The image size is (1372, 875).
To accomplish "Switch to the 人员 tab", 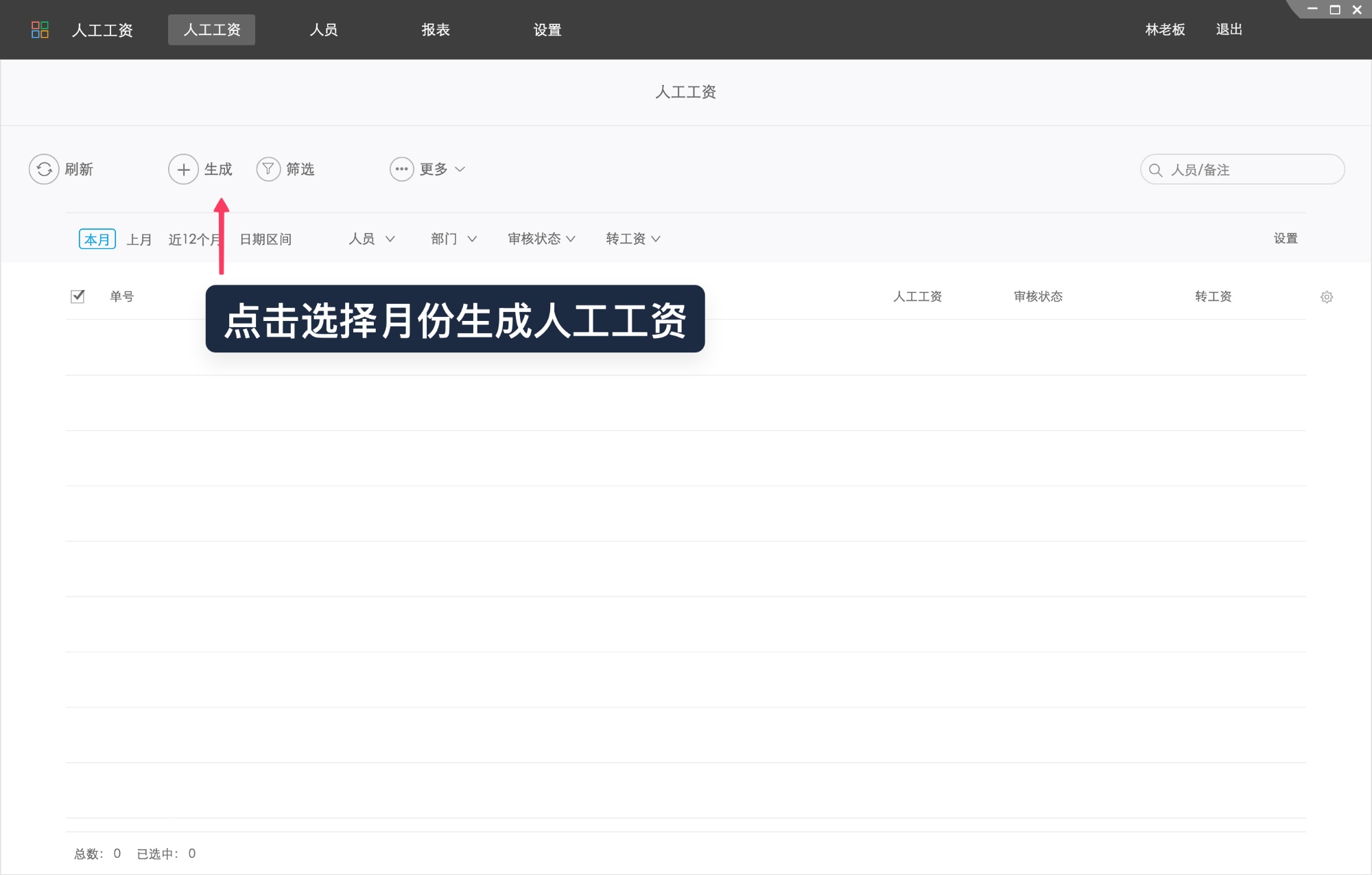I will pos(322,29).
